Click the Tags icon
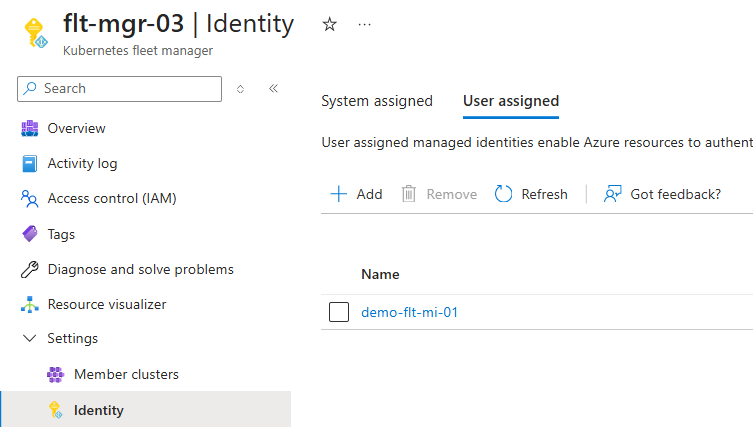 pyautogui.click(x=30, y=234)
